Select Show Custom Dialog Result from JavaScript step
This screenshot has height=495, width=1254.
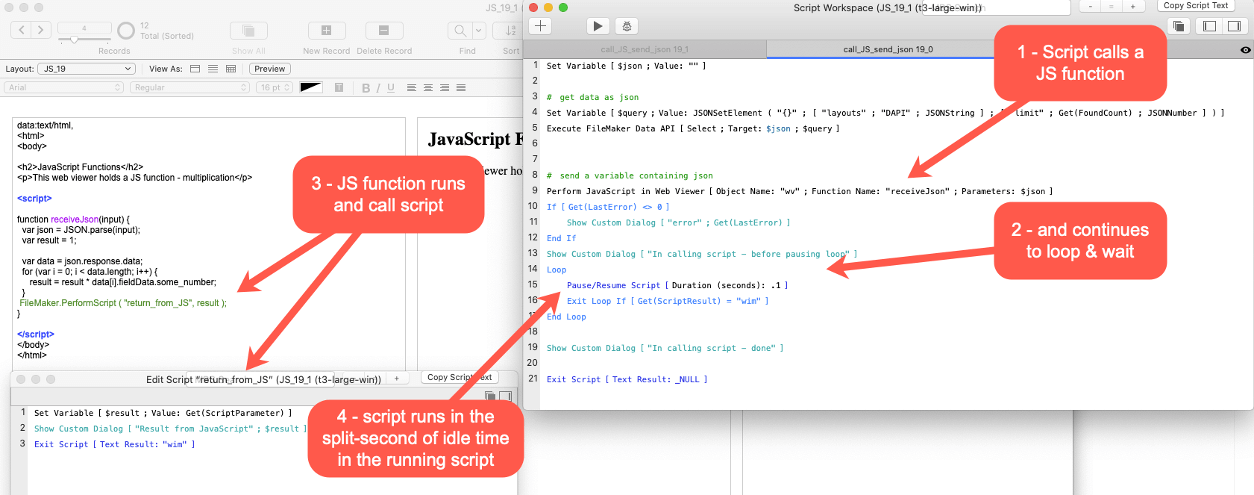[169, 428]
